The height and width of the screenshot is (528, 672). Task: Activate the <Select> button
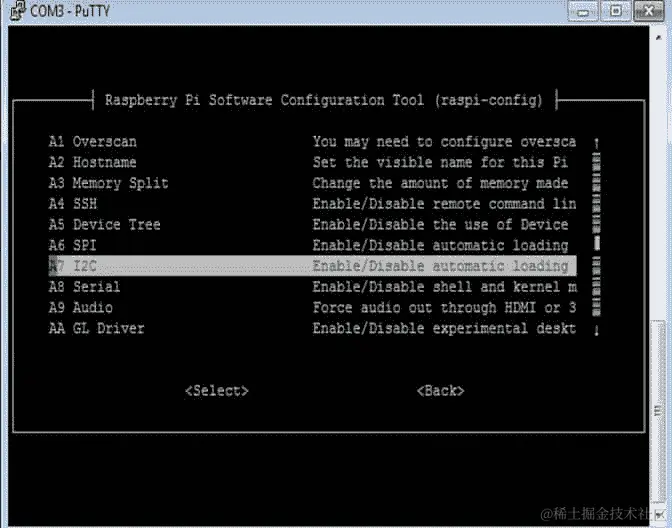coord(217,391)
